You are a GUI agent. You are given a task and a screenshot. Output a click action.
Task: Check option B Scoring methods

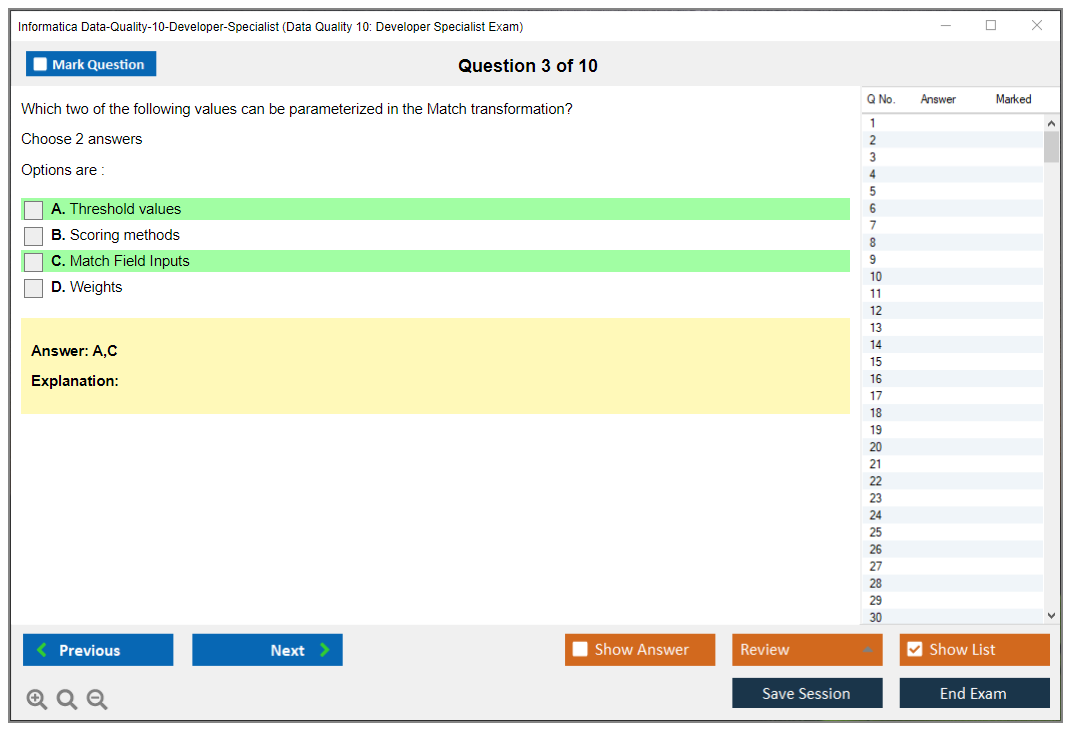coord(34,236)
